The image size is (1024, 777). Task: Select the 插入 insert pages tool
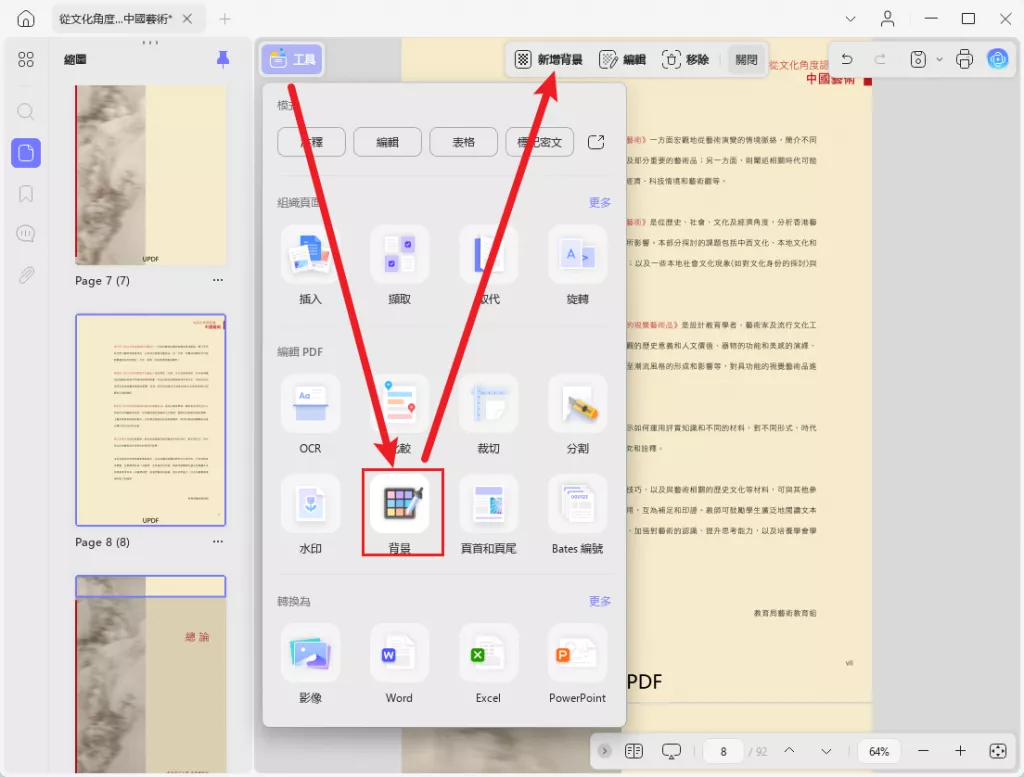pos(309,255)
